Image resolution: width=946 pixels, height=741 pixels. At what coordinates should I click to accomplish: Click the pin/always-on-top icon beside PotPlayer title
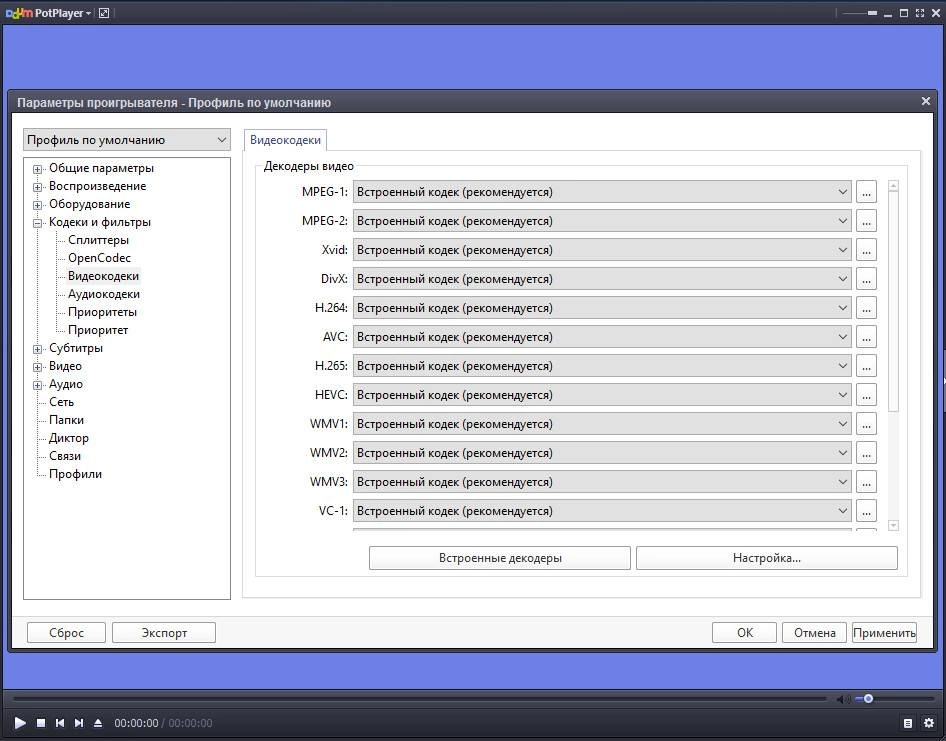[x=104, y=13]
